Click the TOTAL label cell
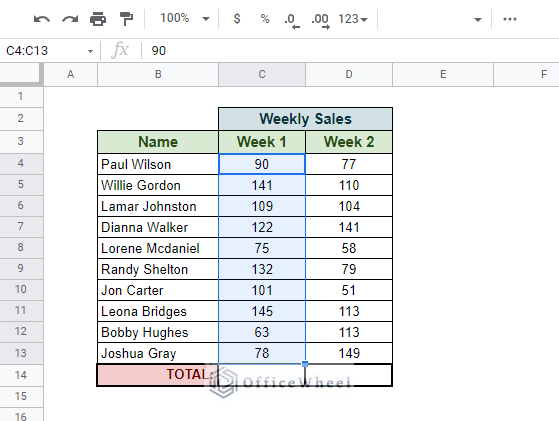559x421 pixels. [158, 375]
